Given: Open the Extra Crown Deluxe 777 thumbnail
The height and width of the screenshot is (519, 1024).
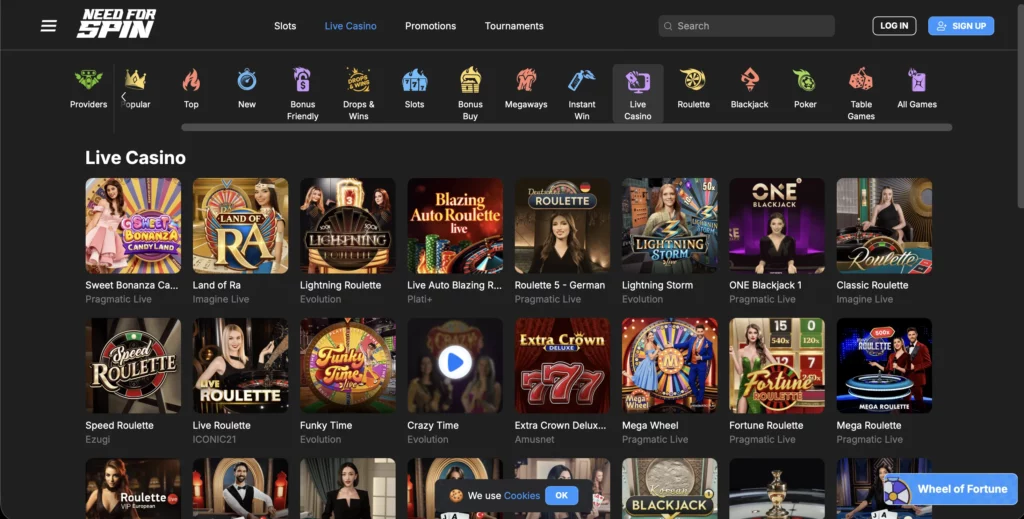Looking at the screenshot, I should click(562, 366).
